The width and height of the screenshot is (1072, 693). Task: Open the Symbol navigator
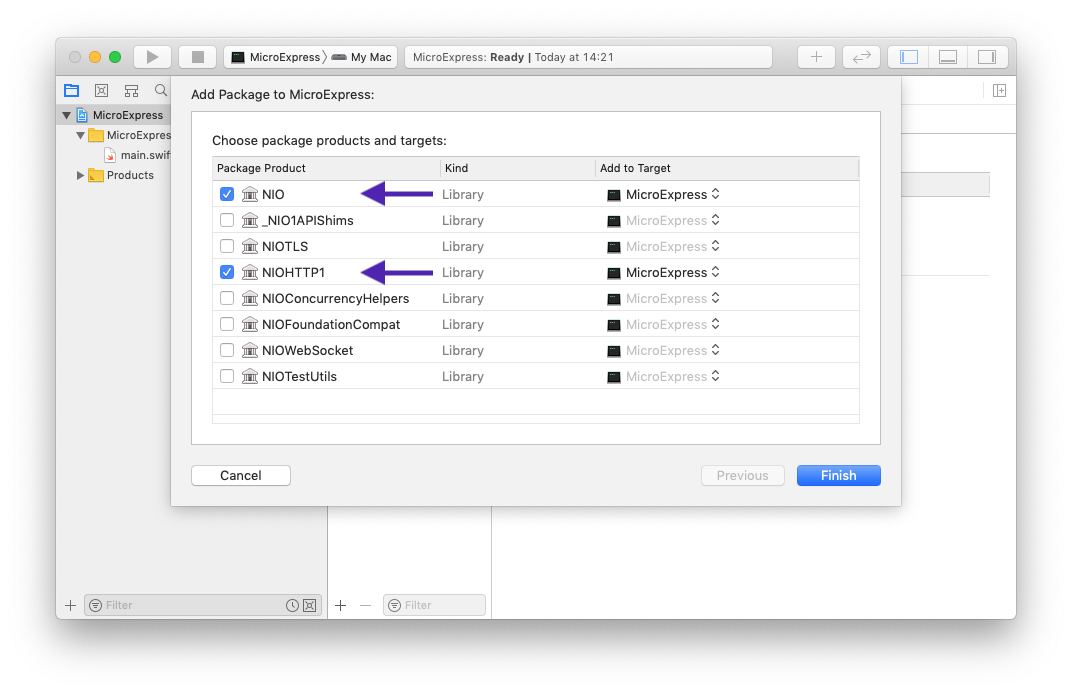coord(131,90)
